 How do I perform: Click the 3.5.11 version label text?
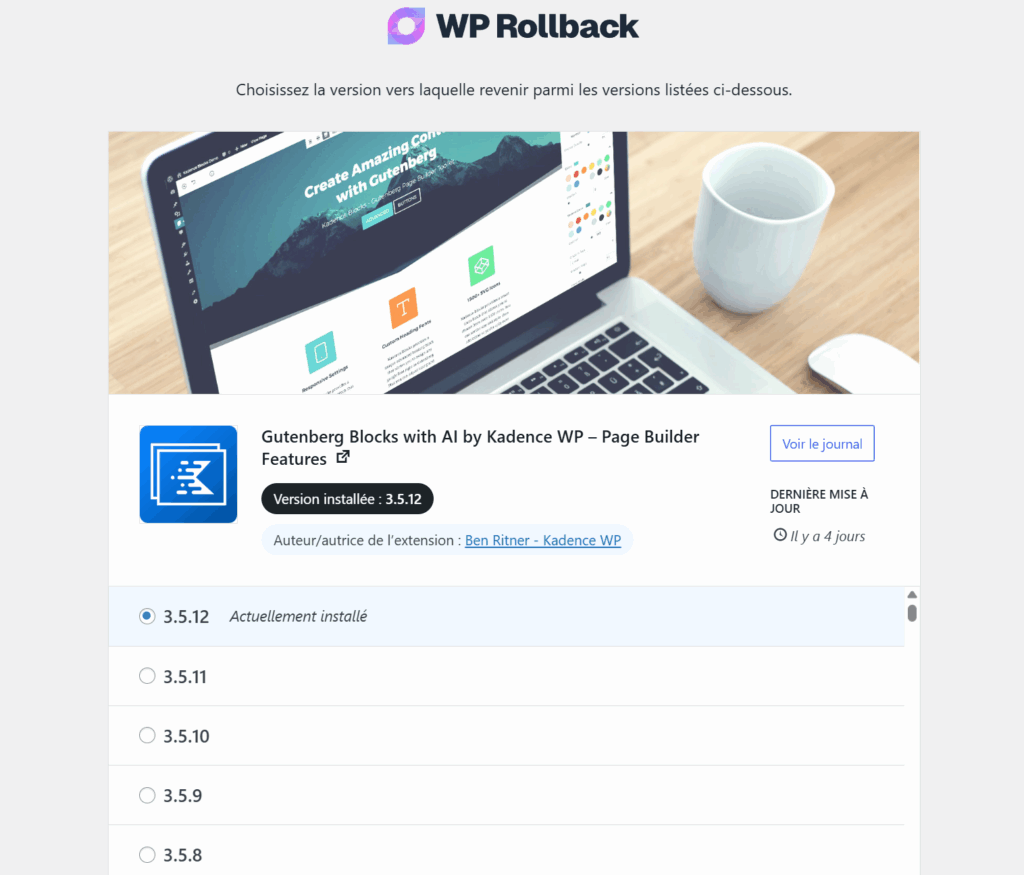click(x=185, y=676)
